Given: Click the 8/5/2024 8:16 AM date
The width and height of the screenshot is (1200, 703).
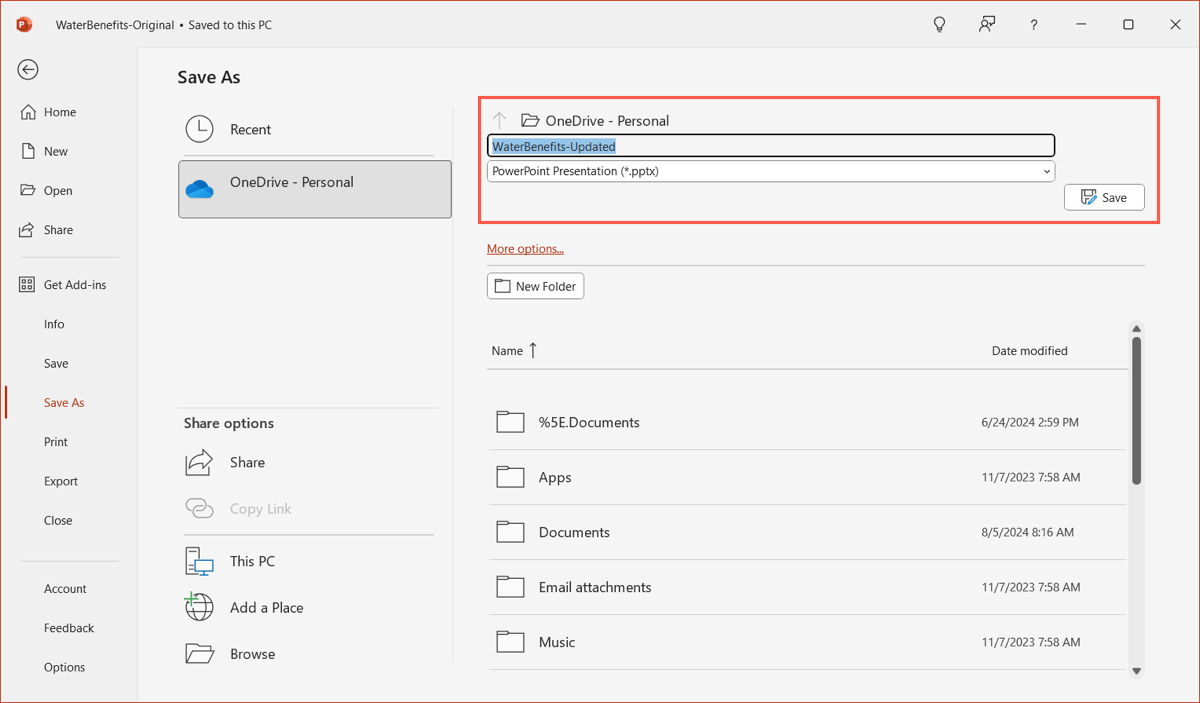Looking at the screenshot, I should click(1027, 533).
